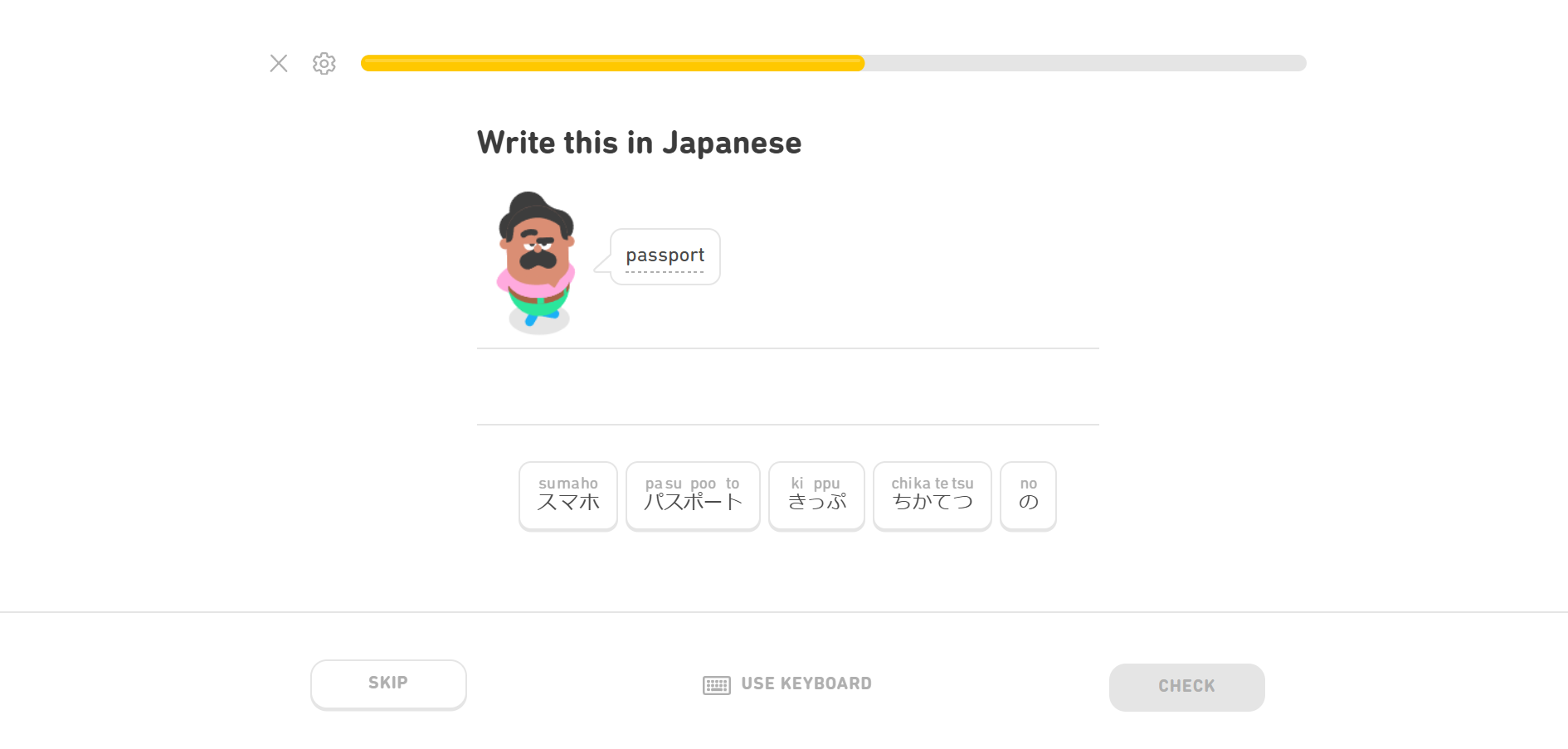The width and height of the screenshot is (1568, 749).
Task: Pick the きっぷ (kippu) word tile
Action: tap(817, 495)
